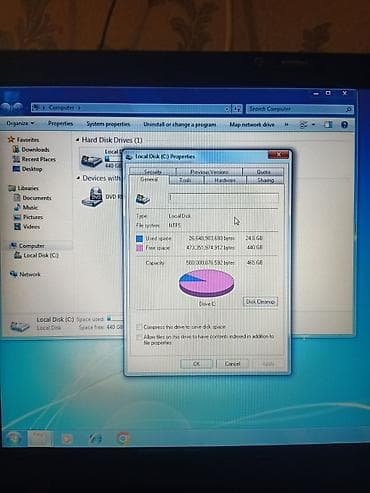The image size is (370, 493).
Task: Open Desktop from the Favorites list
Action: point(32,169)
